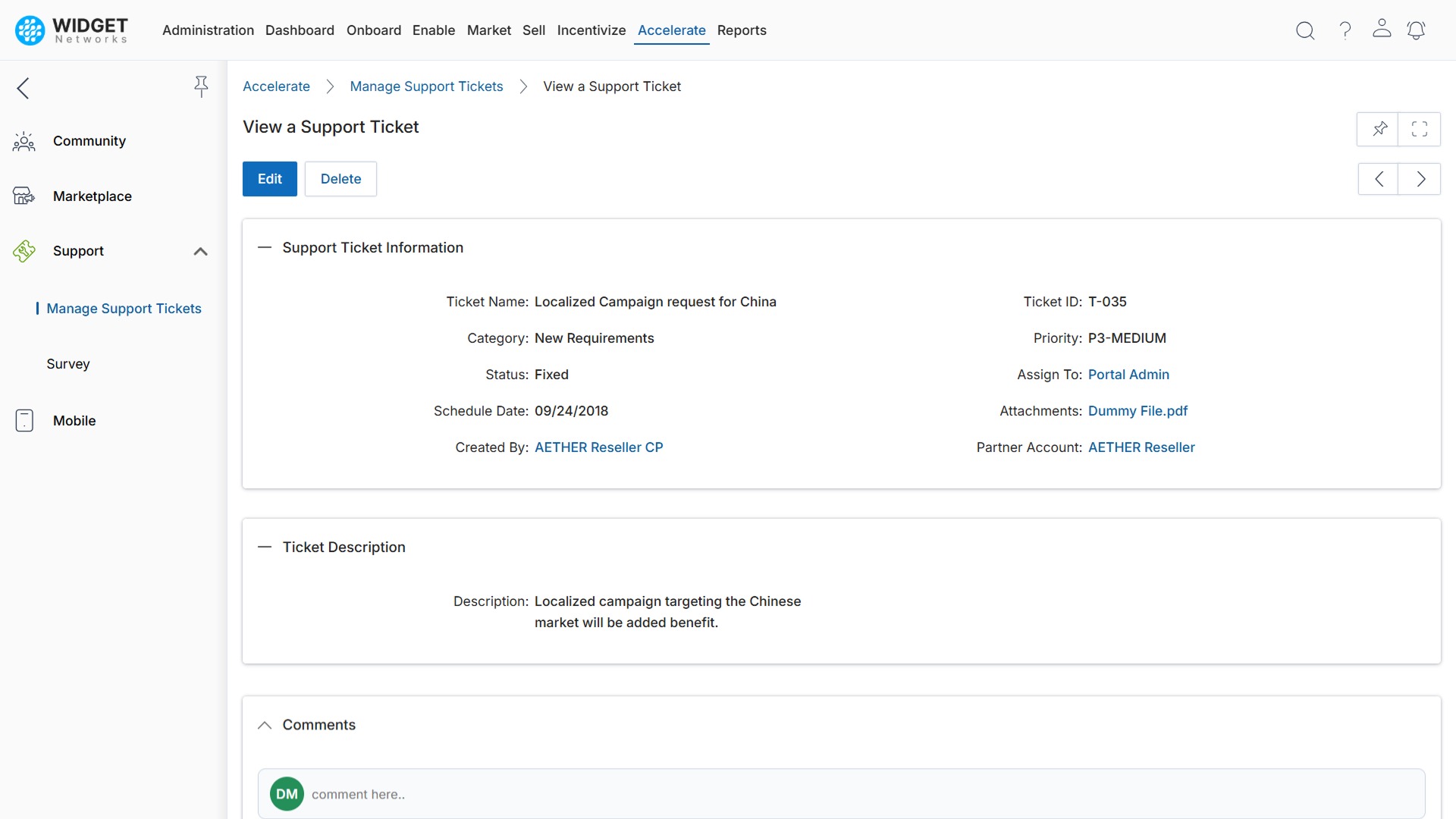Collapse the Support Ticket Information section

click(265, 247)
